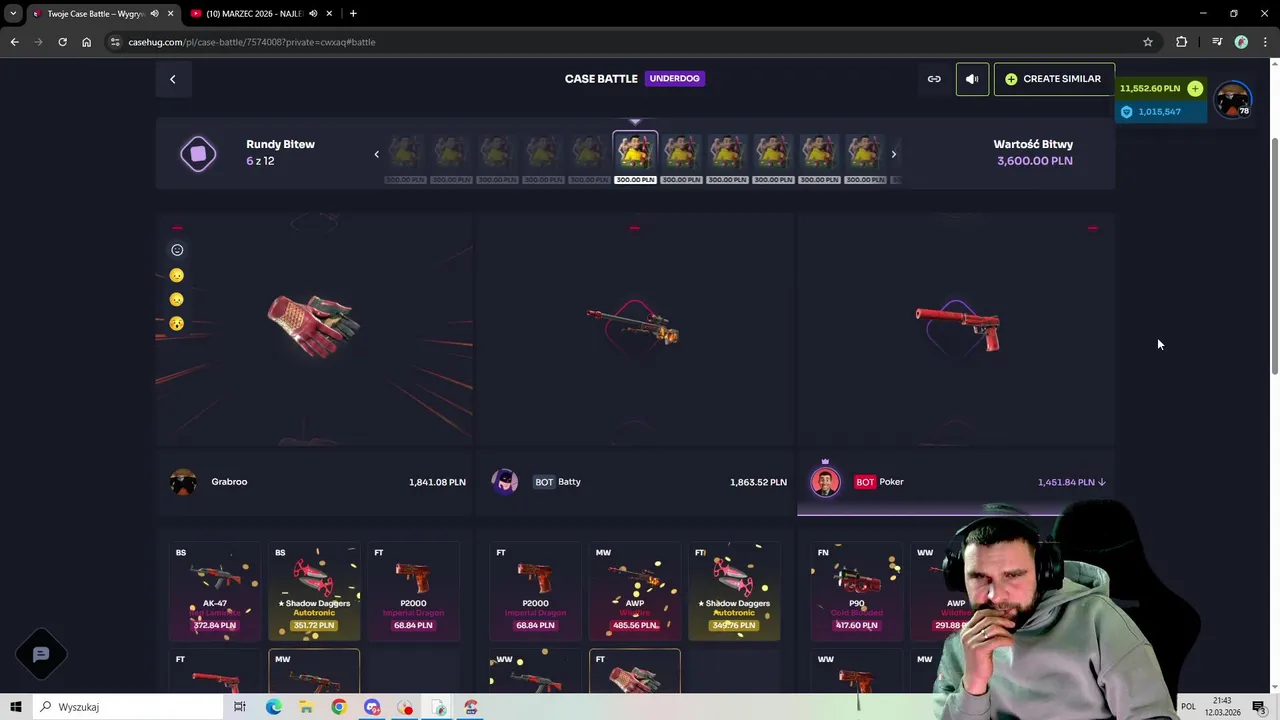Click the Rundy Bitew purple icon
1280x720 pixels.
pyautogui.click(x=198, y=154)
